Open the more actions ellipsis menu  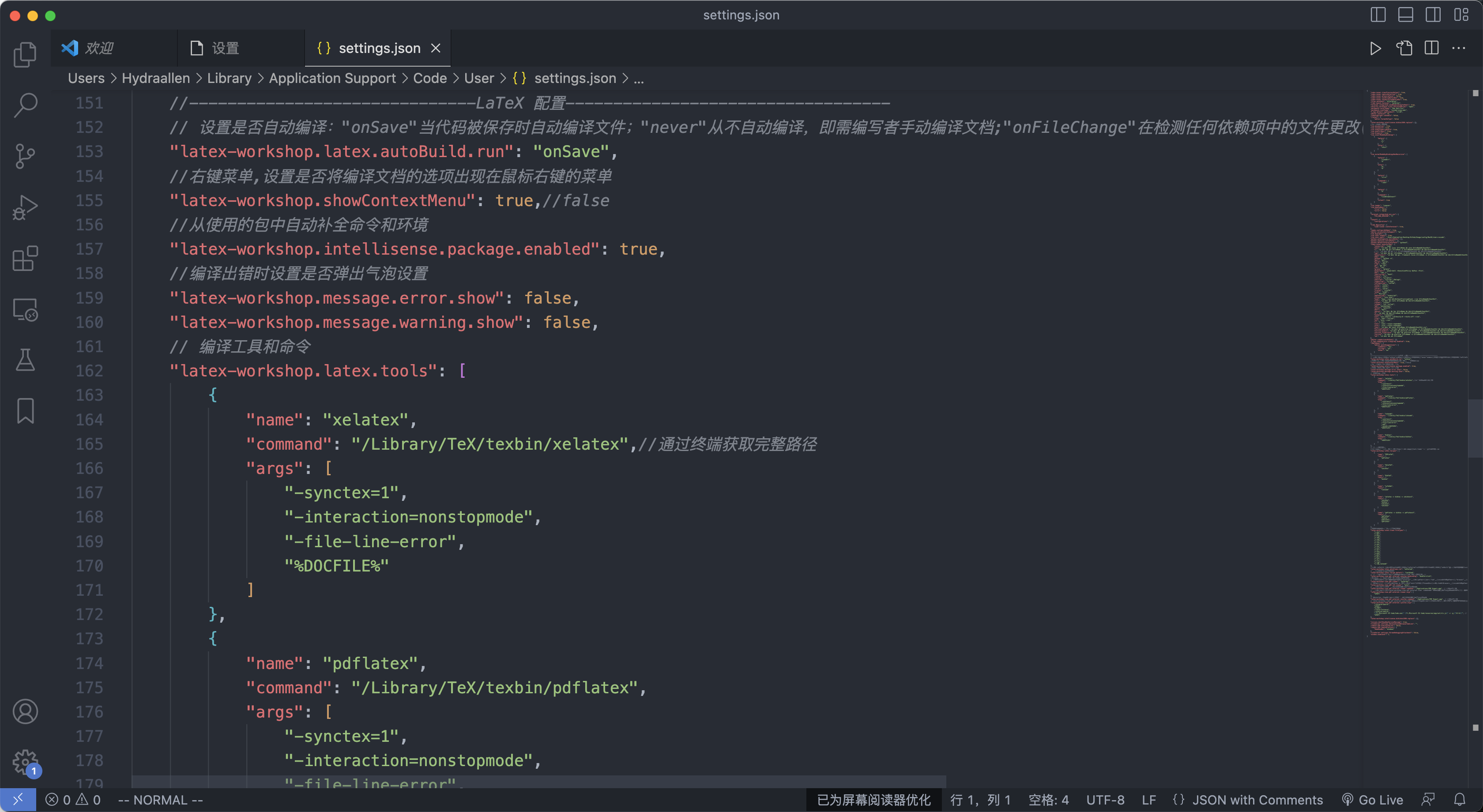pos(1459,49)
